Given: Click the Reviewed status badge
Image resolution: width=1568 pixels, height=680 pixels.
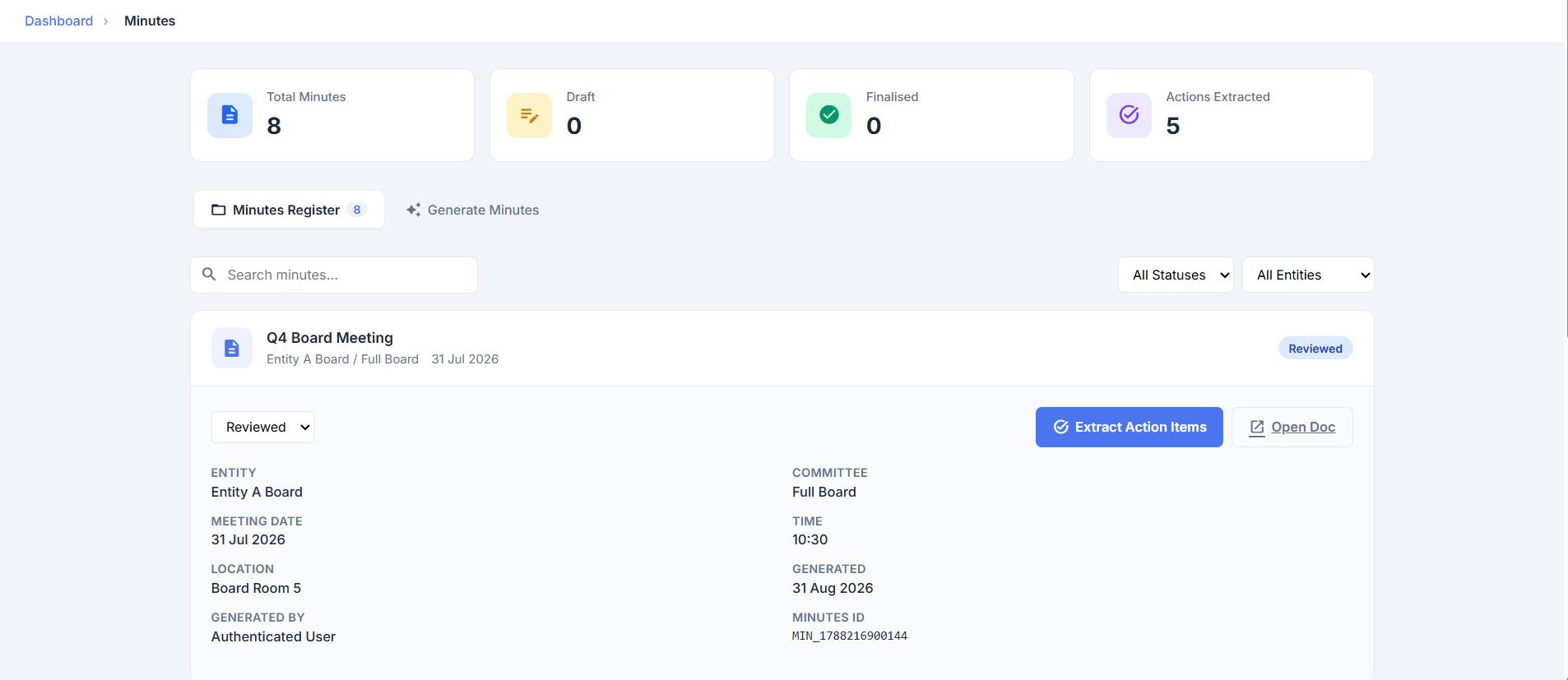Looking at the screenshot, I should click(x=1315, y=349).
